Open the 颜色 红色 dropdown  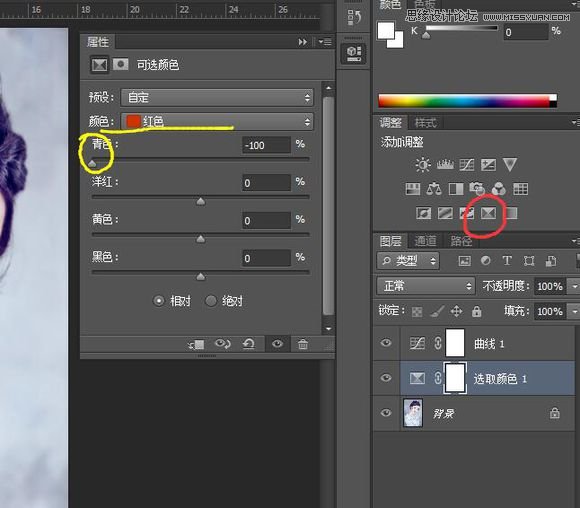[x=217, y=121]
